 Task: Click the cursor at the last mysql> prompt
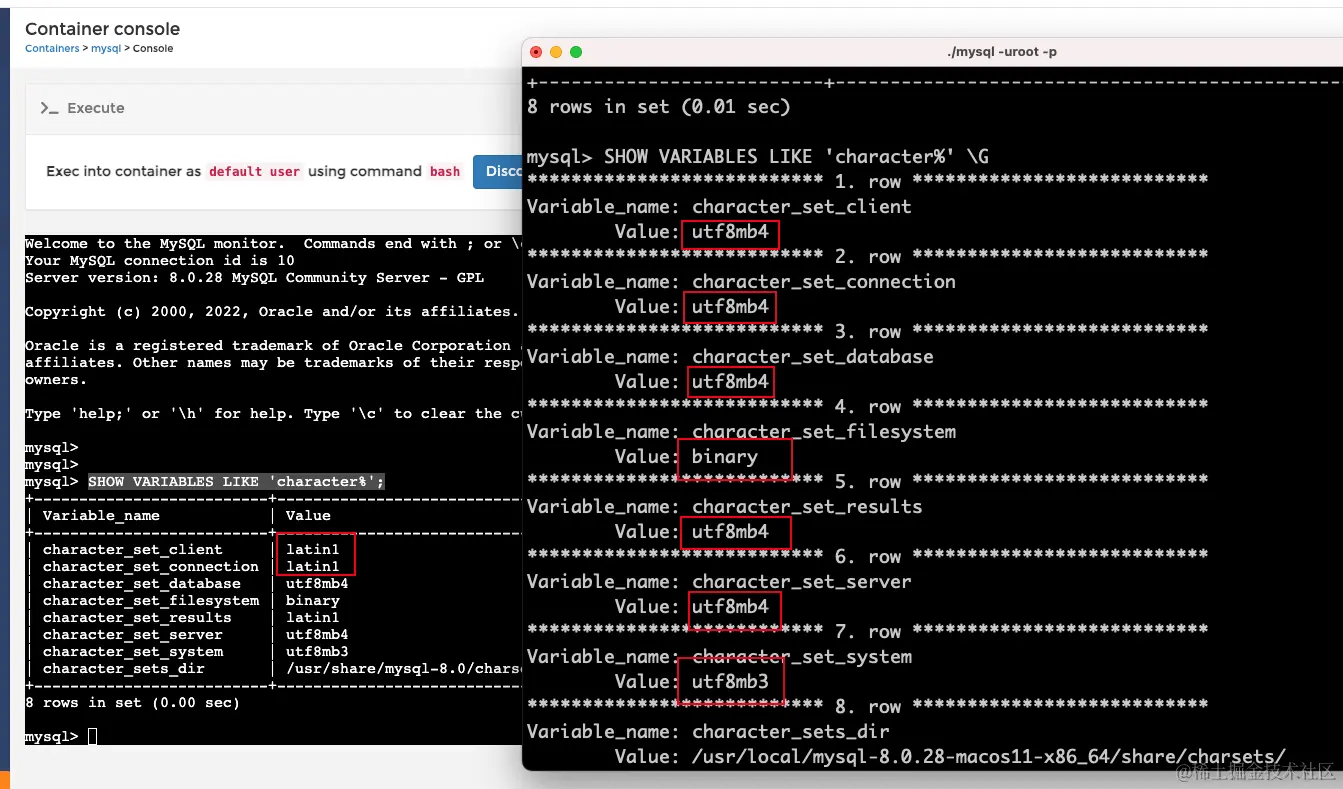pyautogui.click(x=93, y=737)
